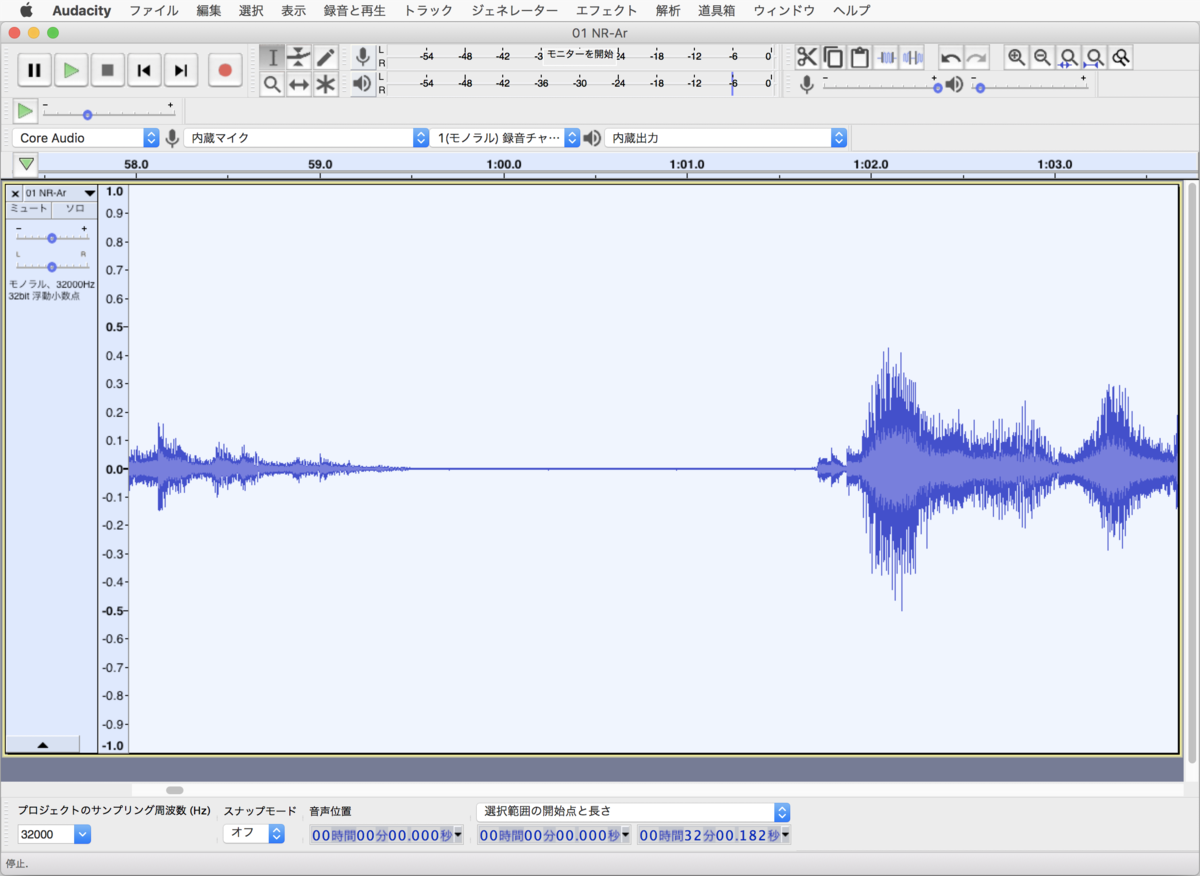Select the Selection (I-beam) tool
Viewport: 1200px width, 876px height.
tap(272, 58)
